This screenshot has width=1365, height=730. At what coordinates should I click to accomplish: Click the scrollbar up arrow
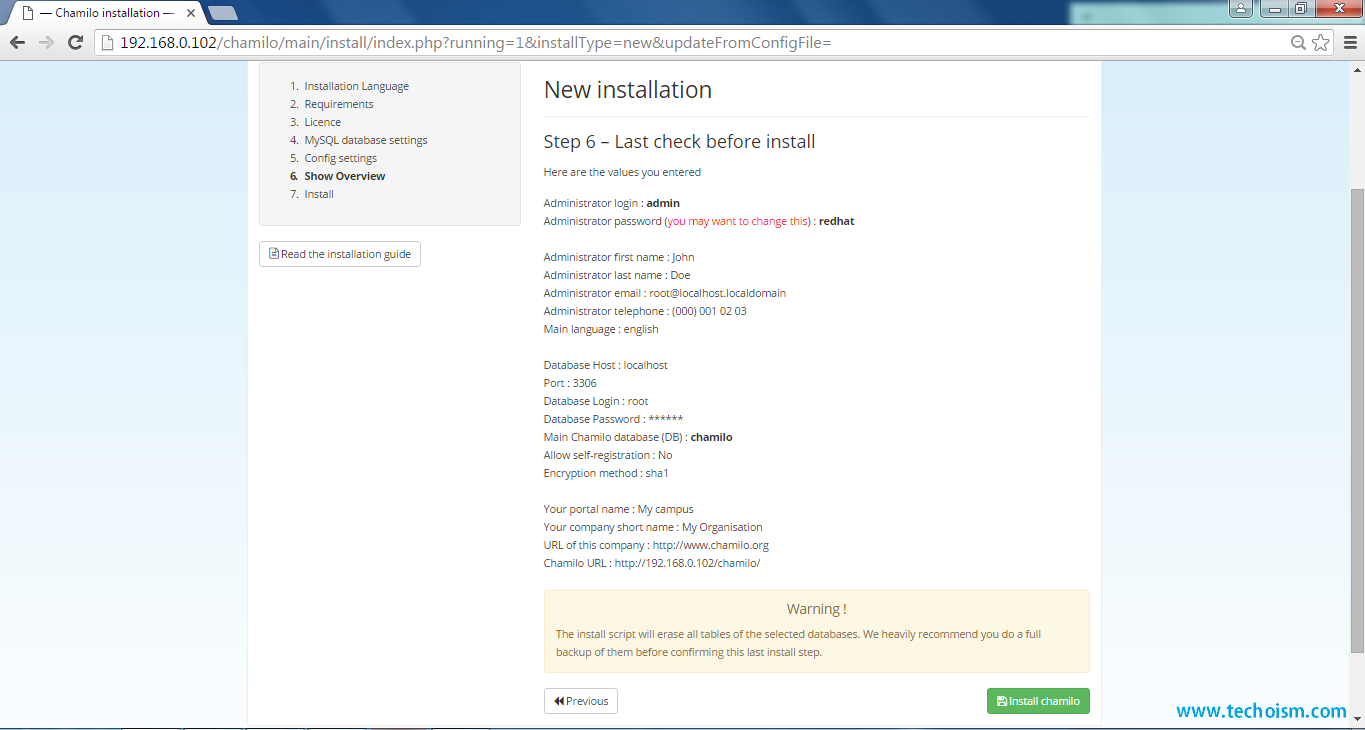(x=1356, y=69)
